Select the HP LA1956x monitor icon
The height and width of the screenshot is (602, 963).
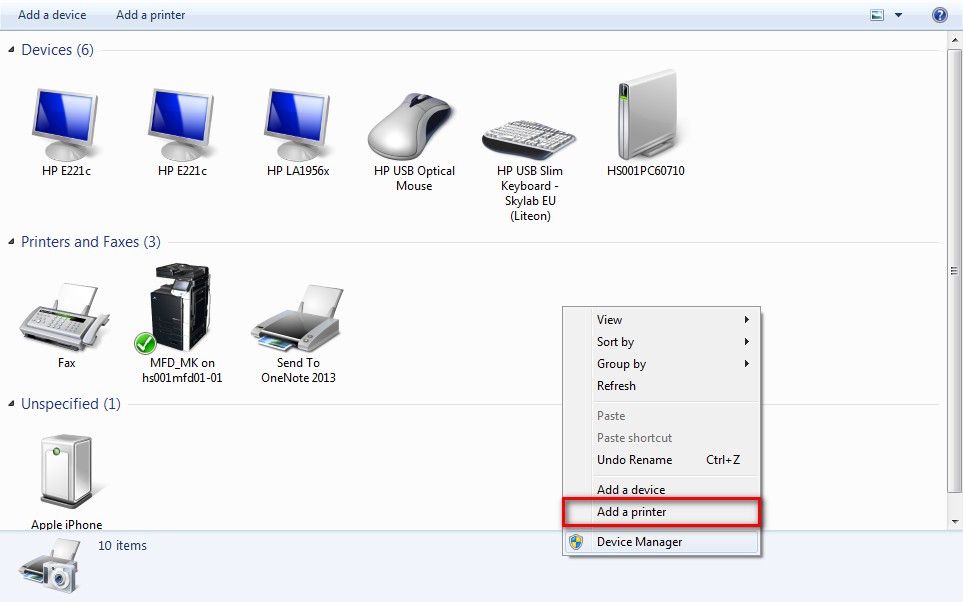coord(296,119)
